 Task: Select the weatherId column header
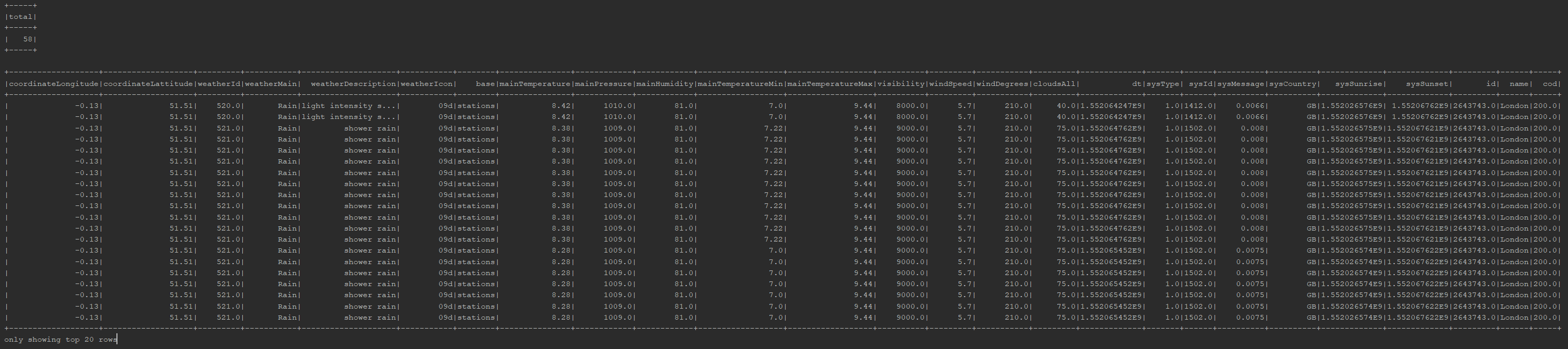pyautogui.click(x=219, y=84)
